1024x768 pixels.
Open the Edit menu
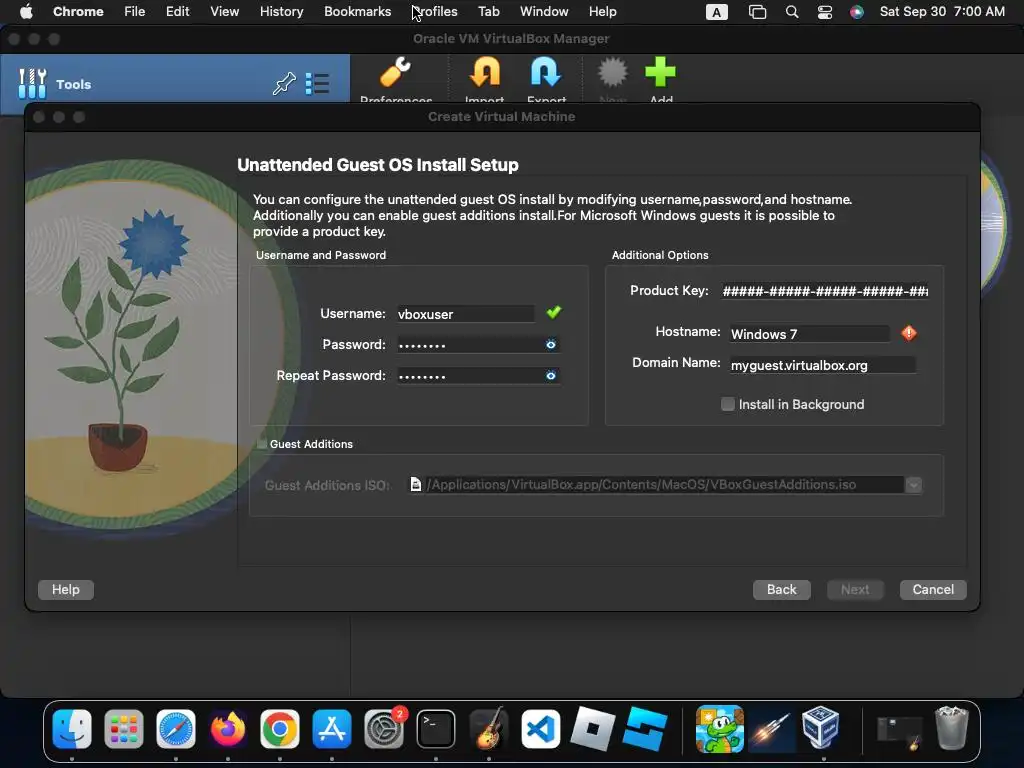click(177, 12)
